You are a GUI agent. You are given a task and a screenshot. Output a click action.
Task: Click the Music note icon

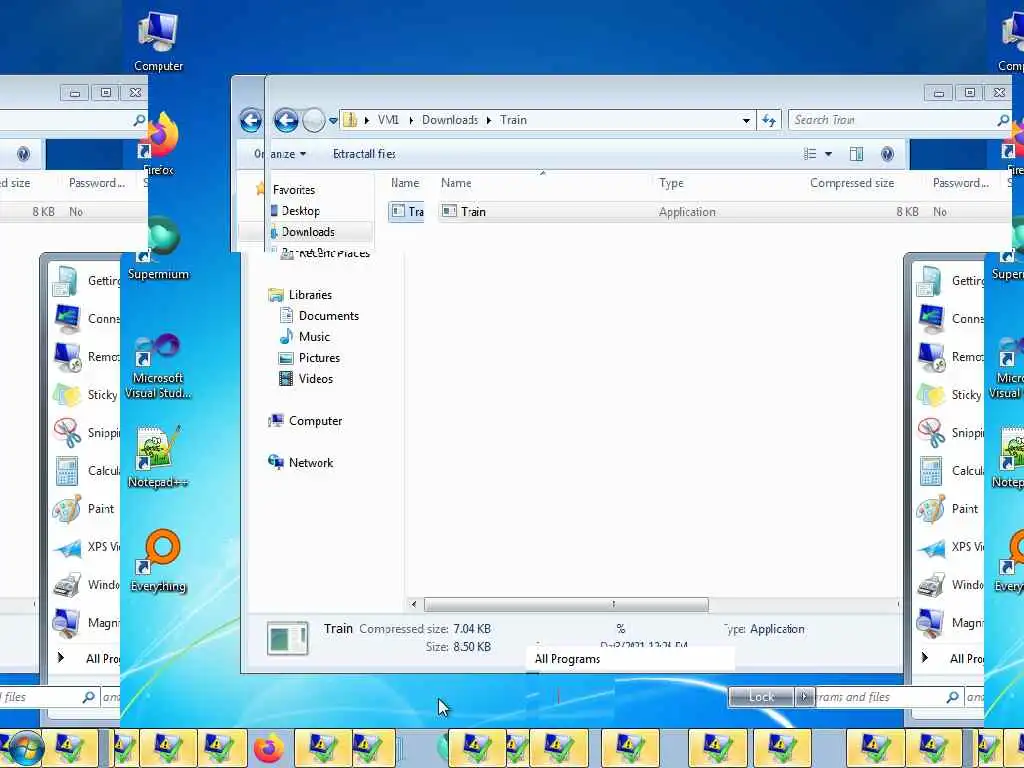pos(286,336)
